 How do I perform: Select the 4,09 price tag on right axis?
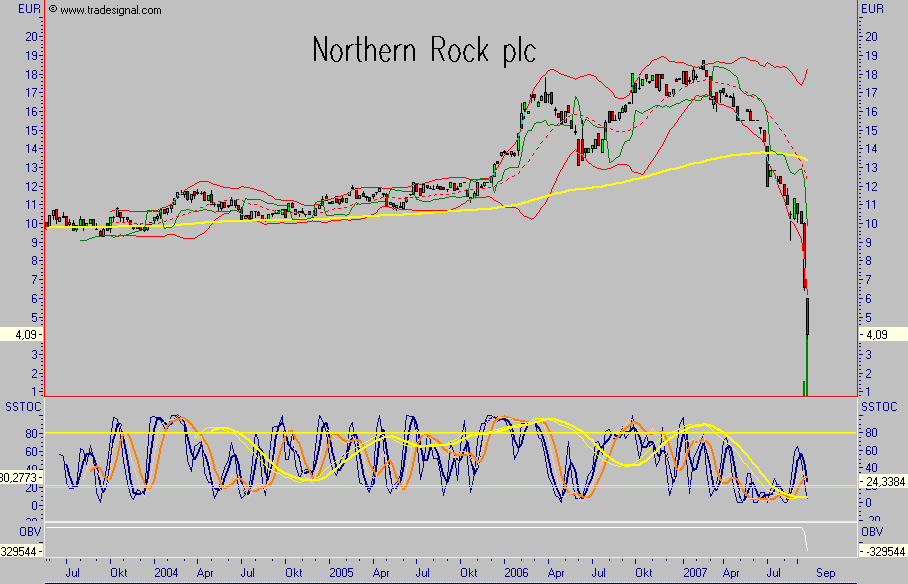pyautogui.click(x=882, y=335)
